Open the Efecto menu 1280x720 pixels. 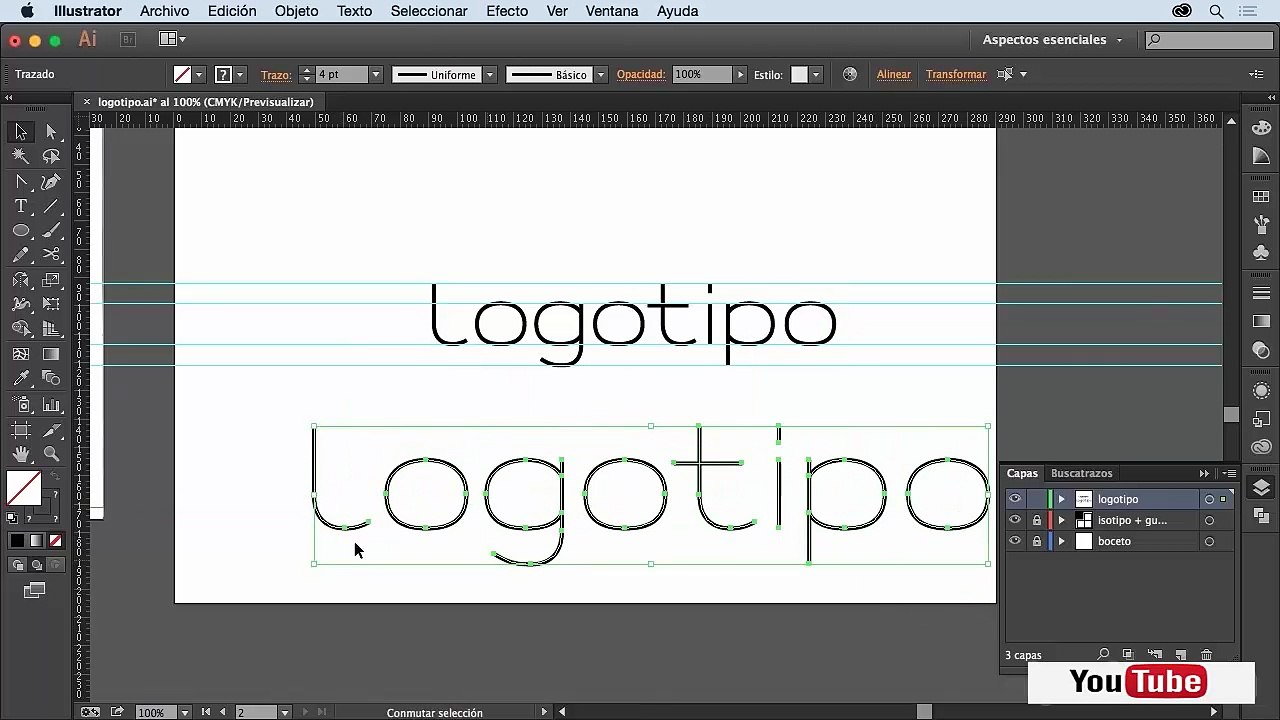(507, 11)
